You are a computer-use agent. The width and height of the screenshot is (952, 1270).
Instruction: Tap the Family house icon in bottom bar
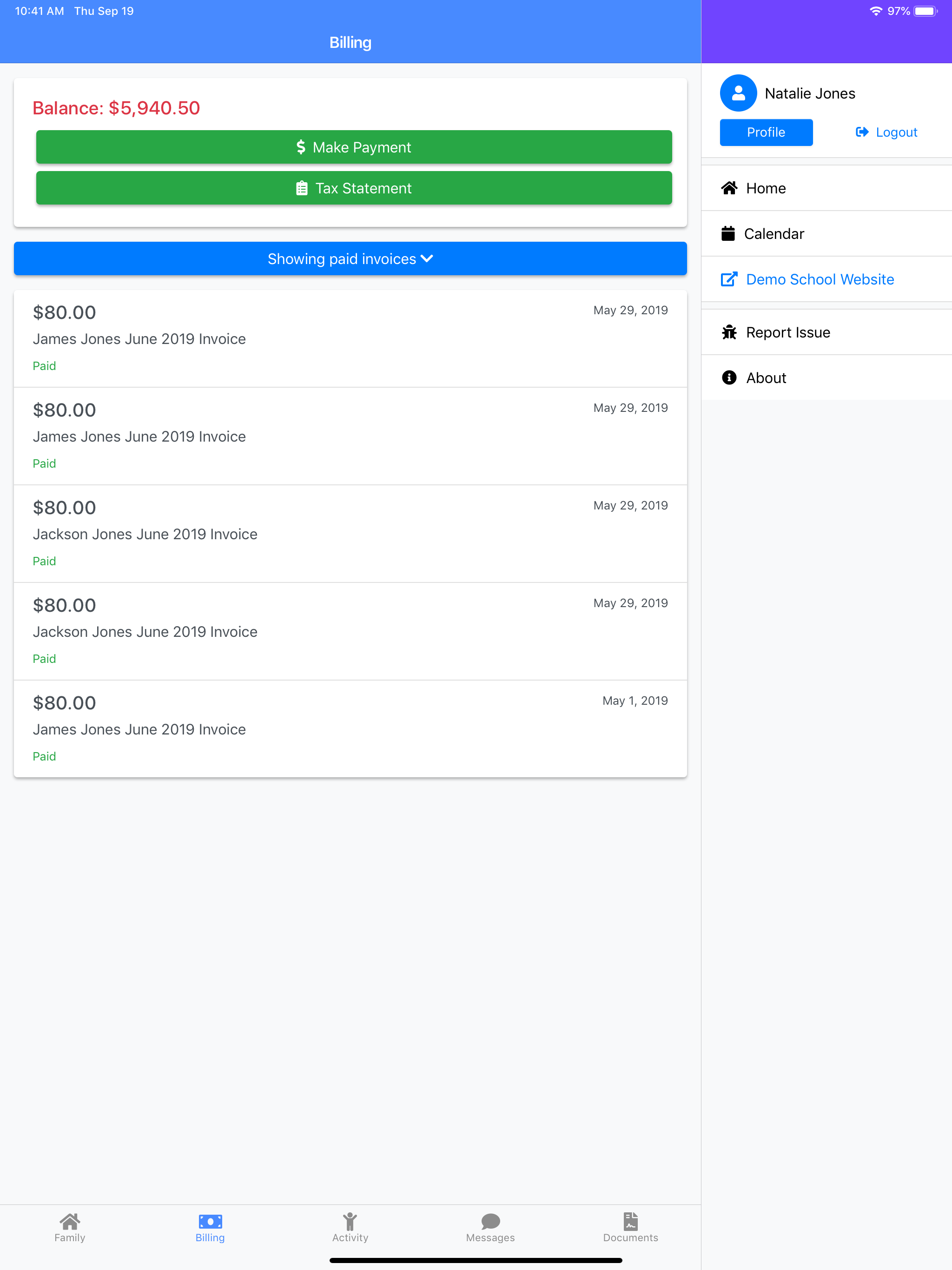click(x=70, y=1220)
